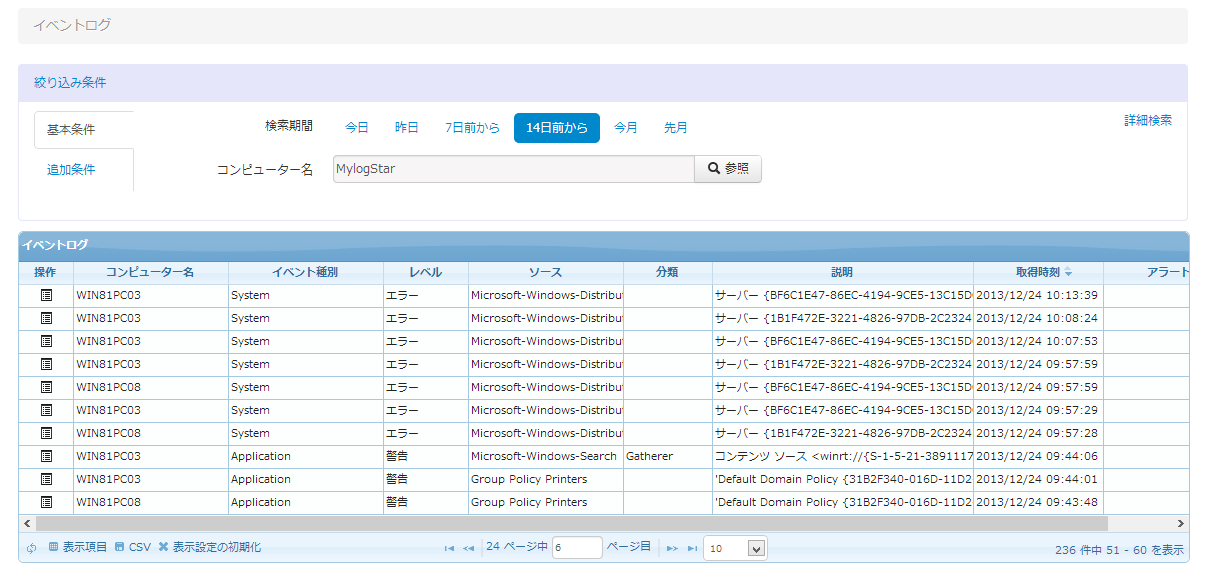Click WIN81PC08 in the 09:57:28 row
Image resolution: width=1206 pixels, height=566 pixels.
point(150,433)
